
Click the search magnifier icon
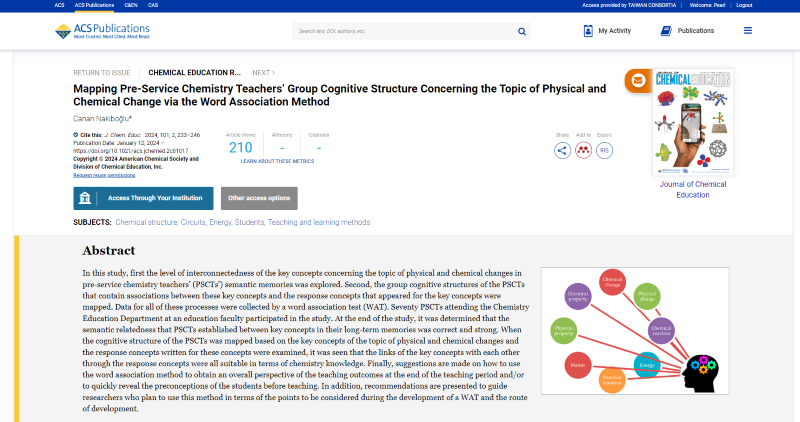(521, 31)
